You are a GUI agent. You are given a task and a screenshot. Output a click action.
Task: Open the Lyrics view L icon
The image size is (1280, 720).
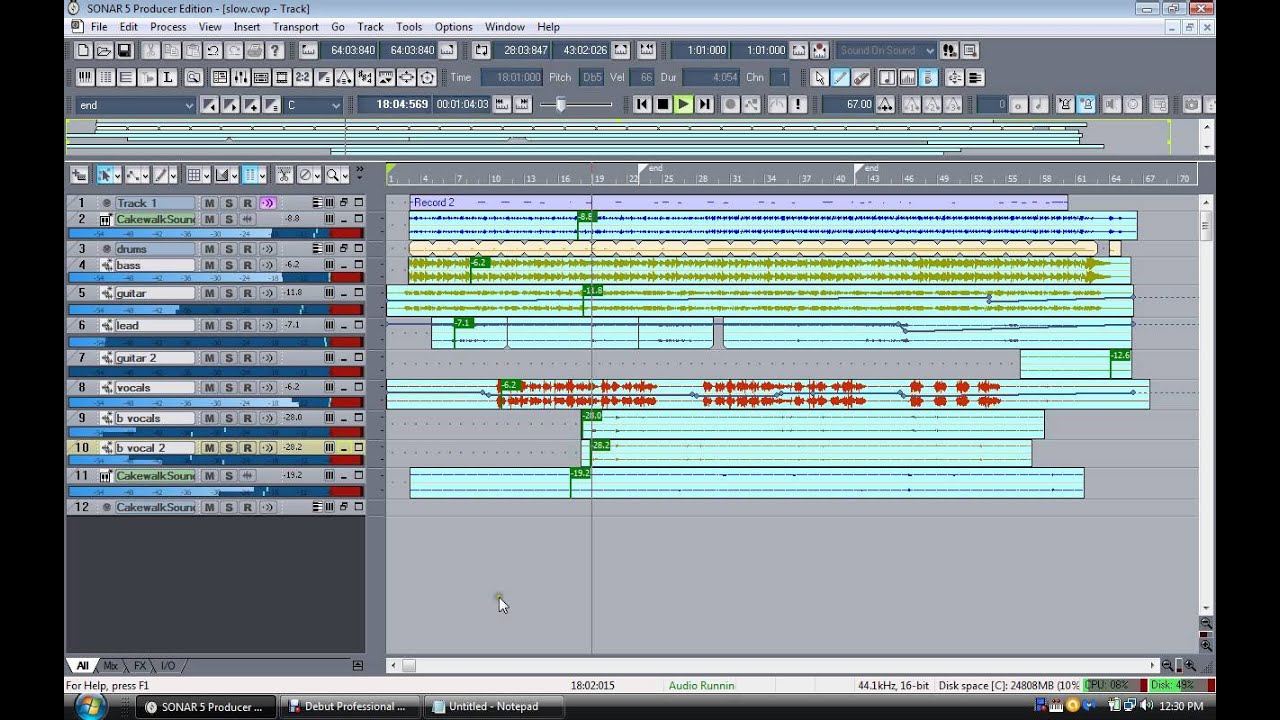[167, 77]
